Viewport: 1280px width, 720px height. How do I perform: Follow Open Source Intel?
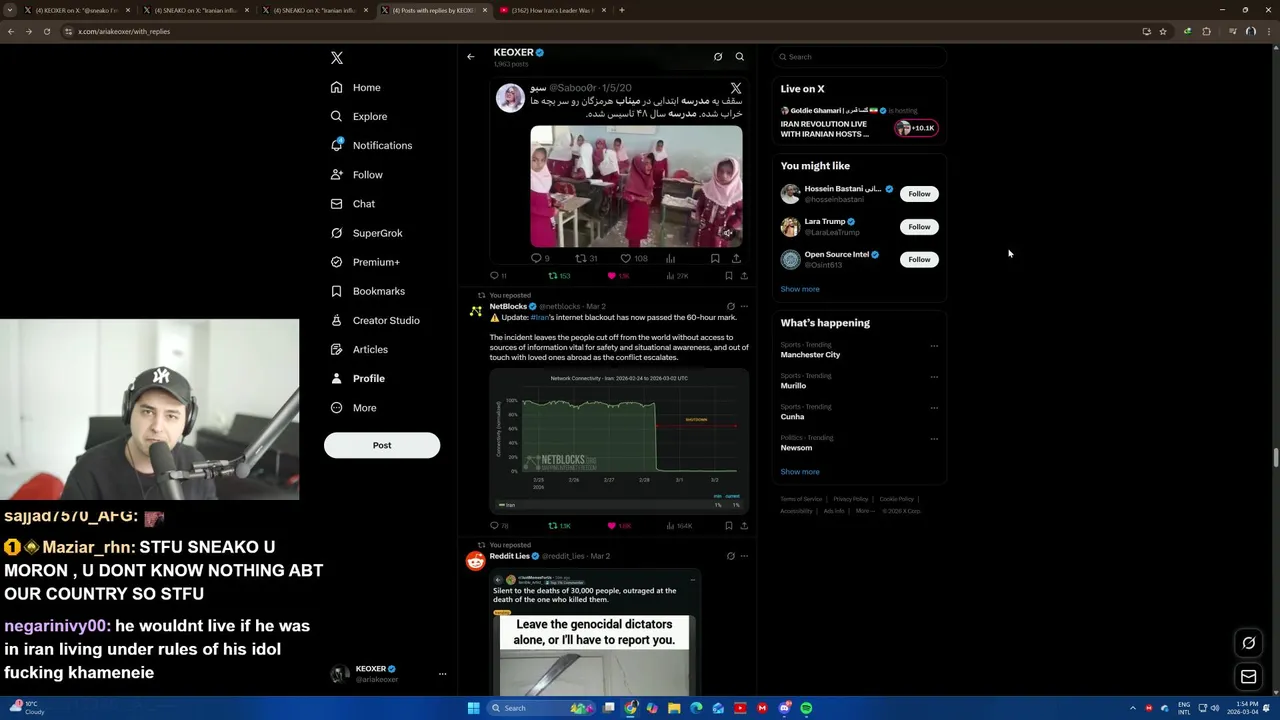pos(919,260)
